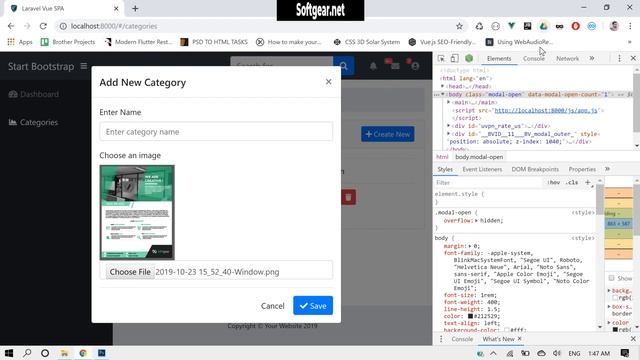Select body.modal-open in the breadcrumb
Image resolution: width=640 pixels, height=360 pixels.
[479, 157]
